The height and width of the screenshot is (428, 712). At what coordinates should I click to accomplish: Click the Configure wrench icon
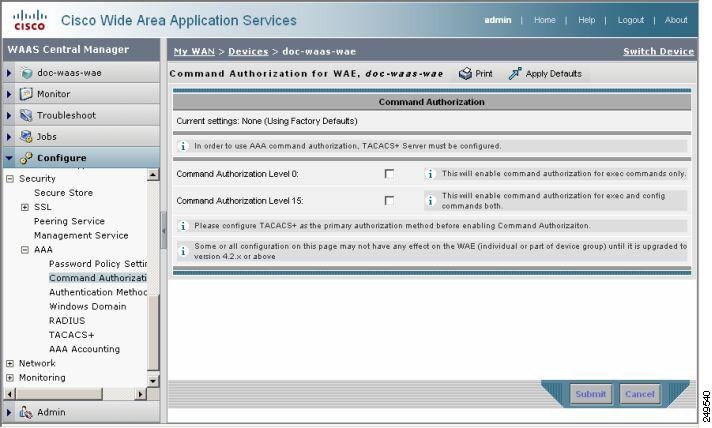[26, 158]
